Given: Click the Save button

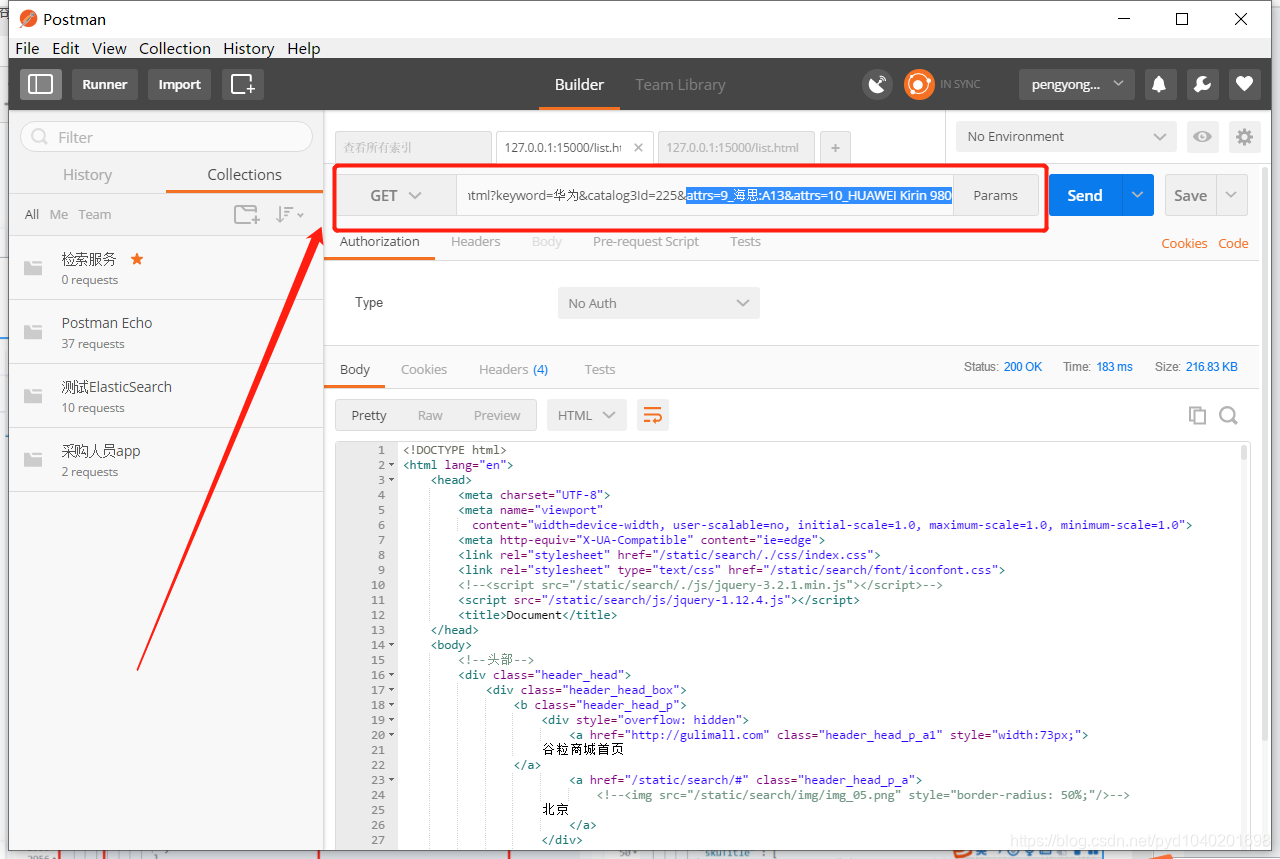Looking at the screenshot, I should tap(1190, 195).
